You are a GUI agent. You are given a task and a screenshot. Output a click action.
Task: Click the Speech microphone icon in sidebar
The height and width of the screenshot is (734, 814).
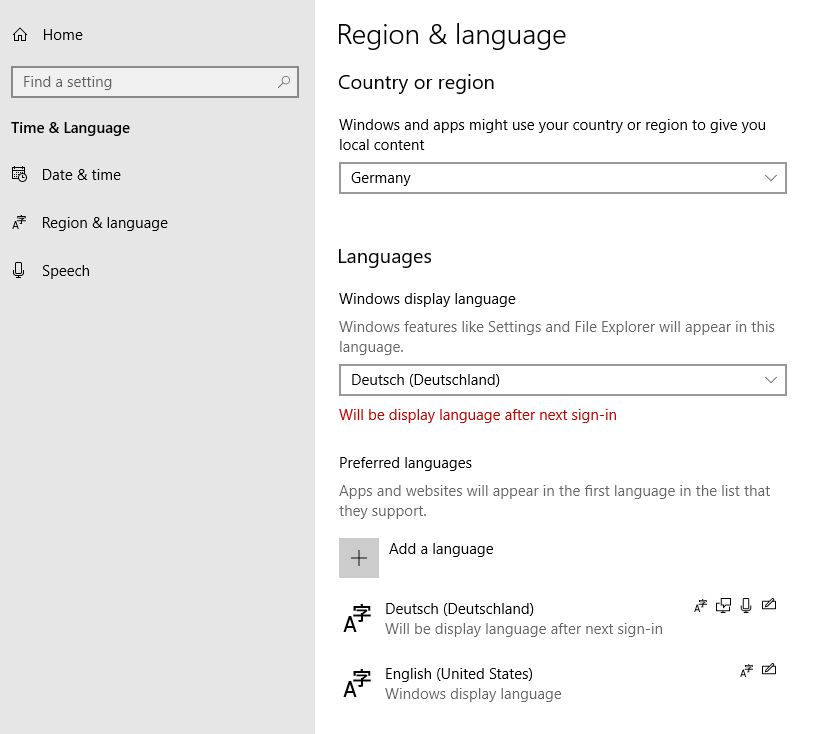(19, 270)
